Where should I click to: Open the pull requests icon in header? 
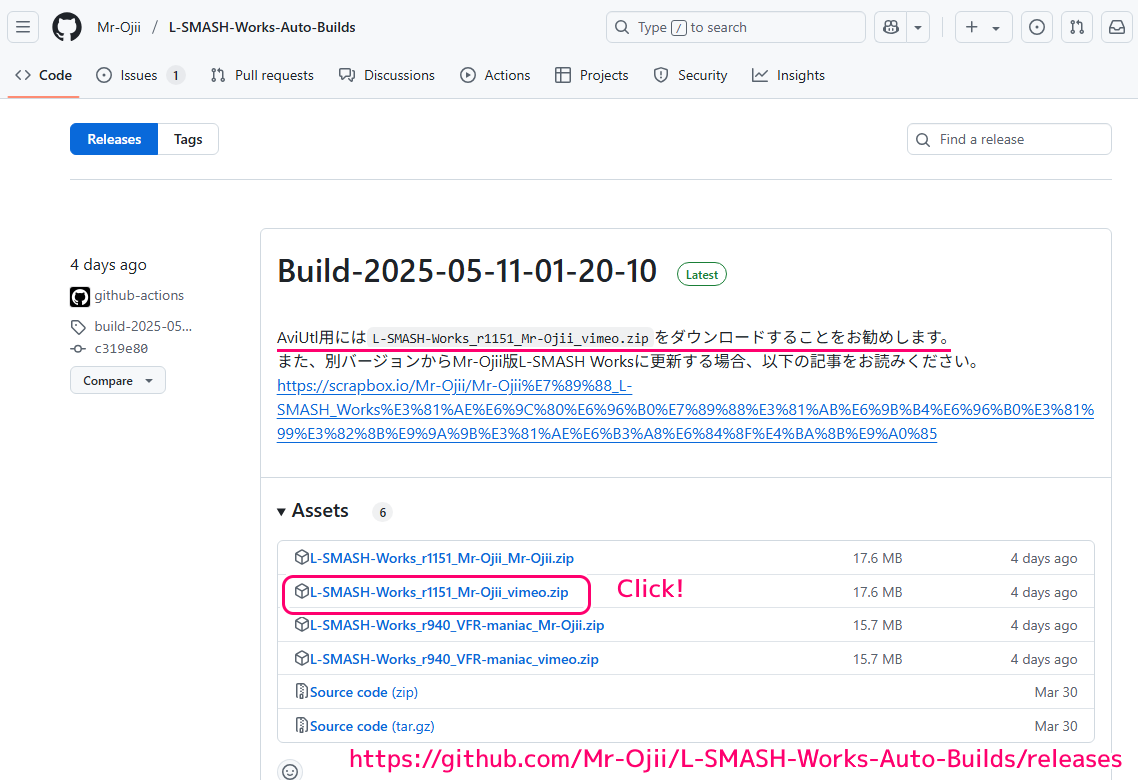1077,28
